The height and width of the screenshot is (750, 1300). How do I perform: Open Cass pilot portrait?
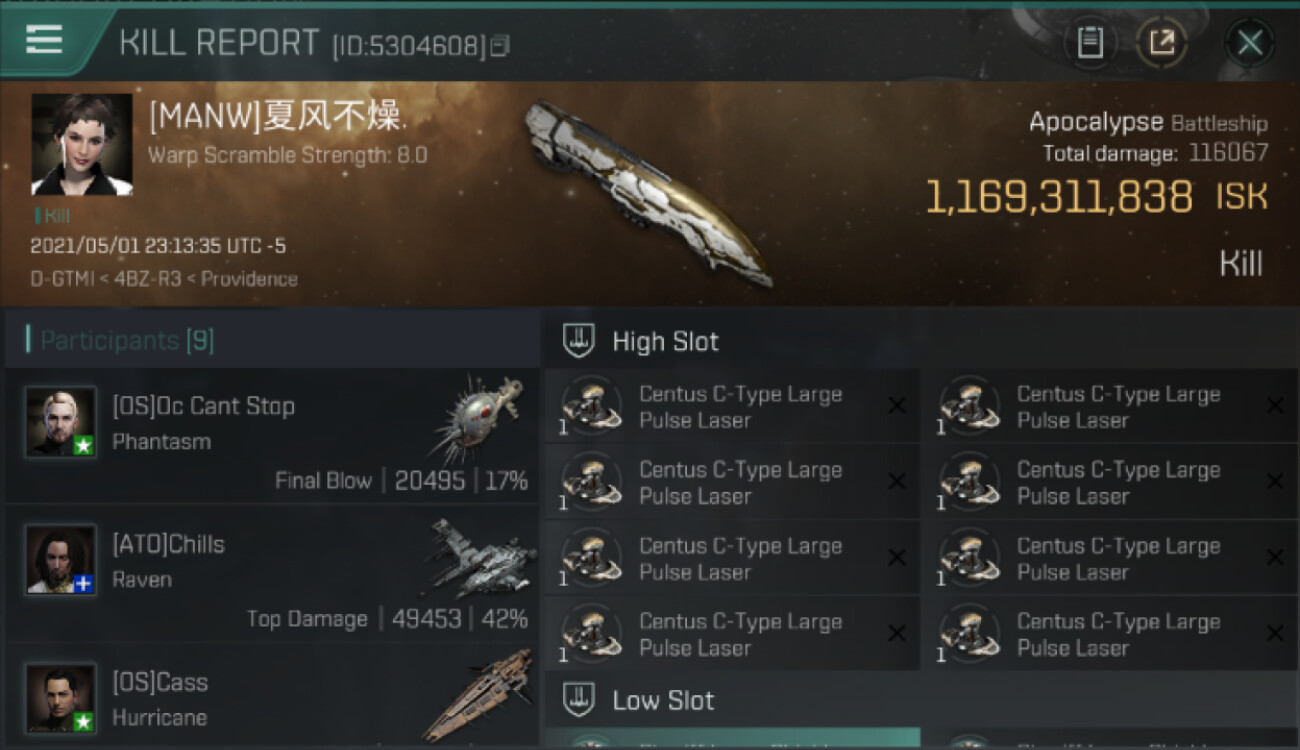tap(61, 698)
